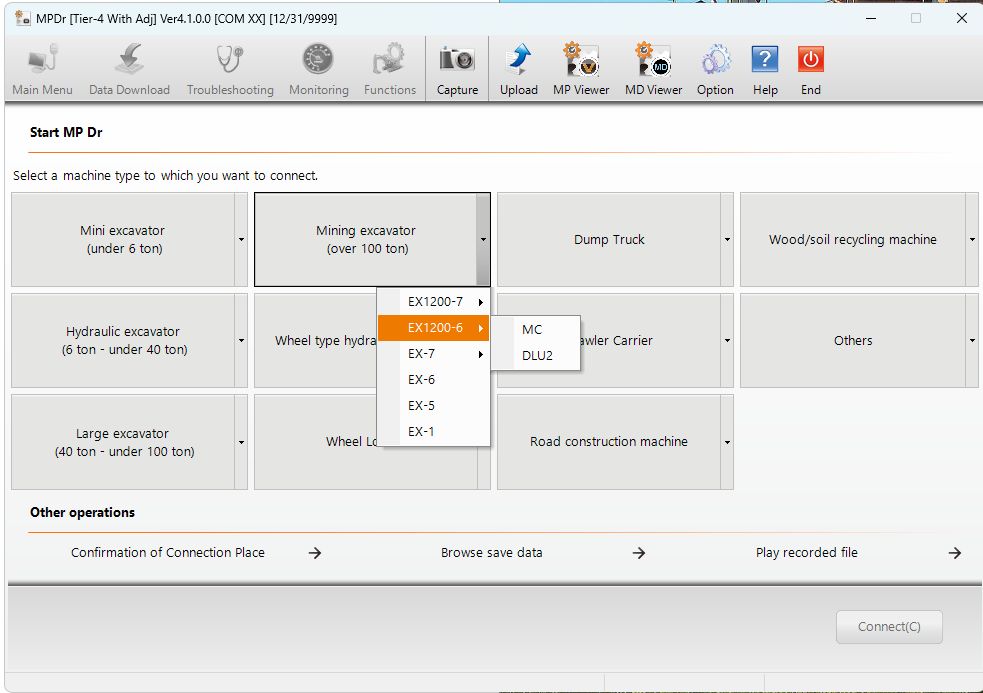
Task: Click the Confirmation of Connection Place arrow
Action: pos(315,553)
